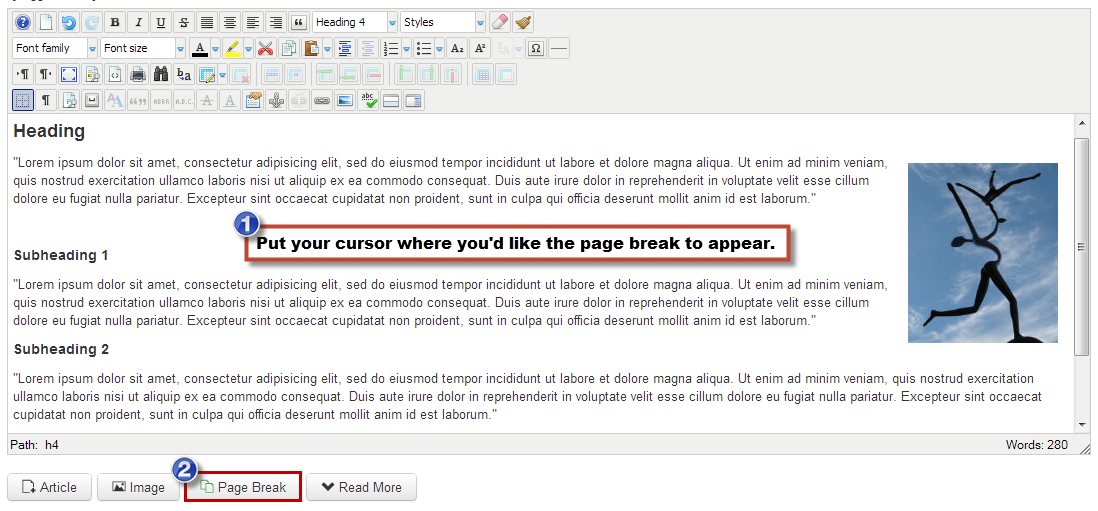Click the scissors cut icon
This screenshot has width=1098, height=511.
coord(265,49)
